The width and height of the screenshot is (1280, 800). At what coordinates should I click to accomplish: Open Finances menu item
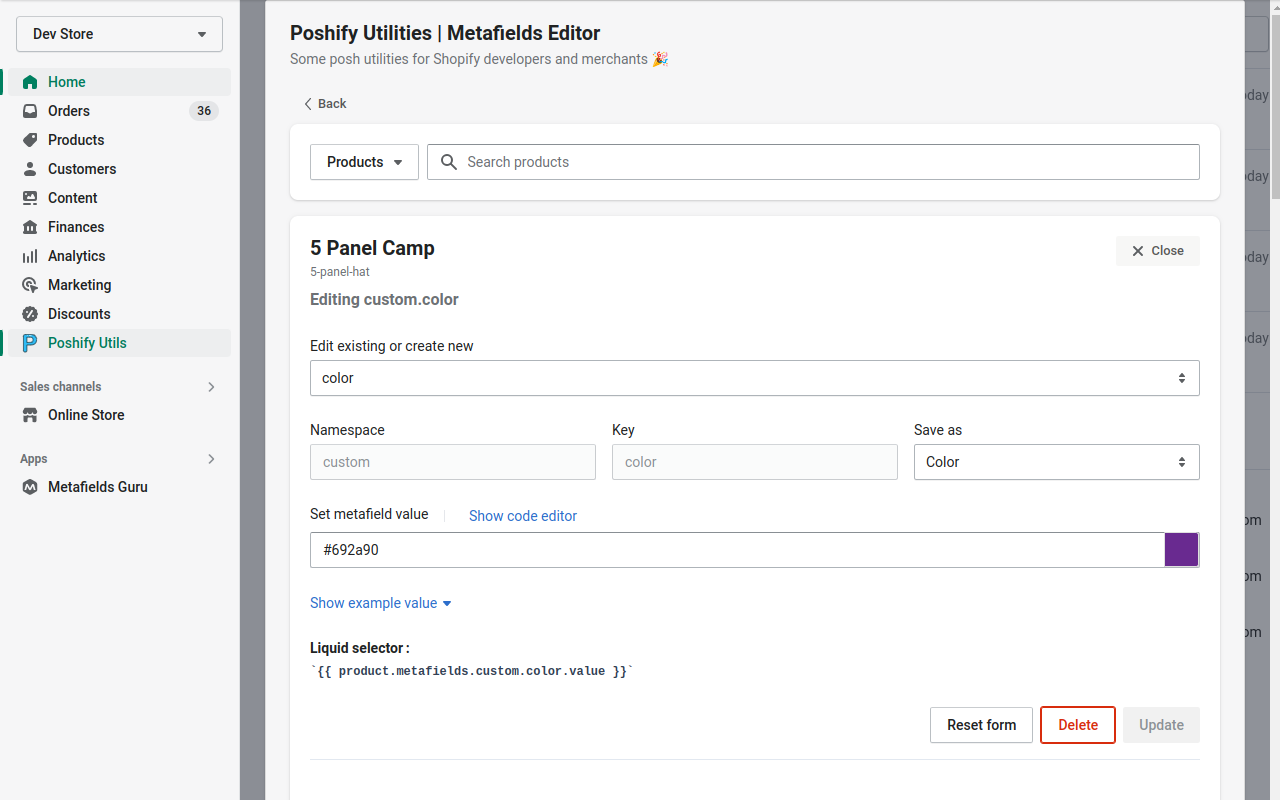[119, 227]
